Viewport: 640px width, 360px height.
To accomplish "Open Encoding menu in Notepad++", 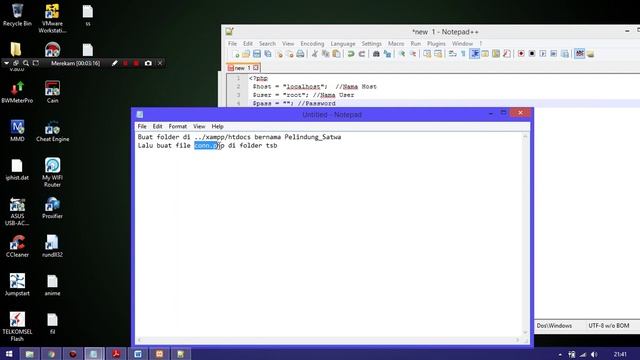I will 312,44.
